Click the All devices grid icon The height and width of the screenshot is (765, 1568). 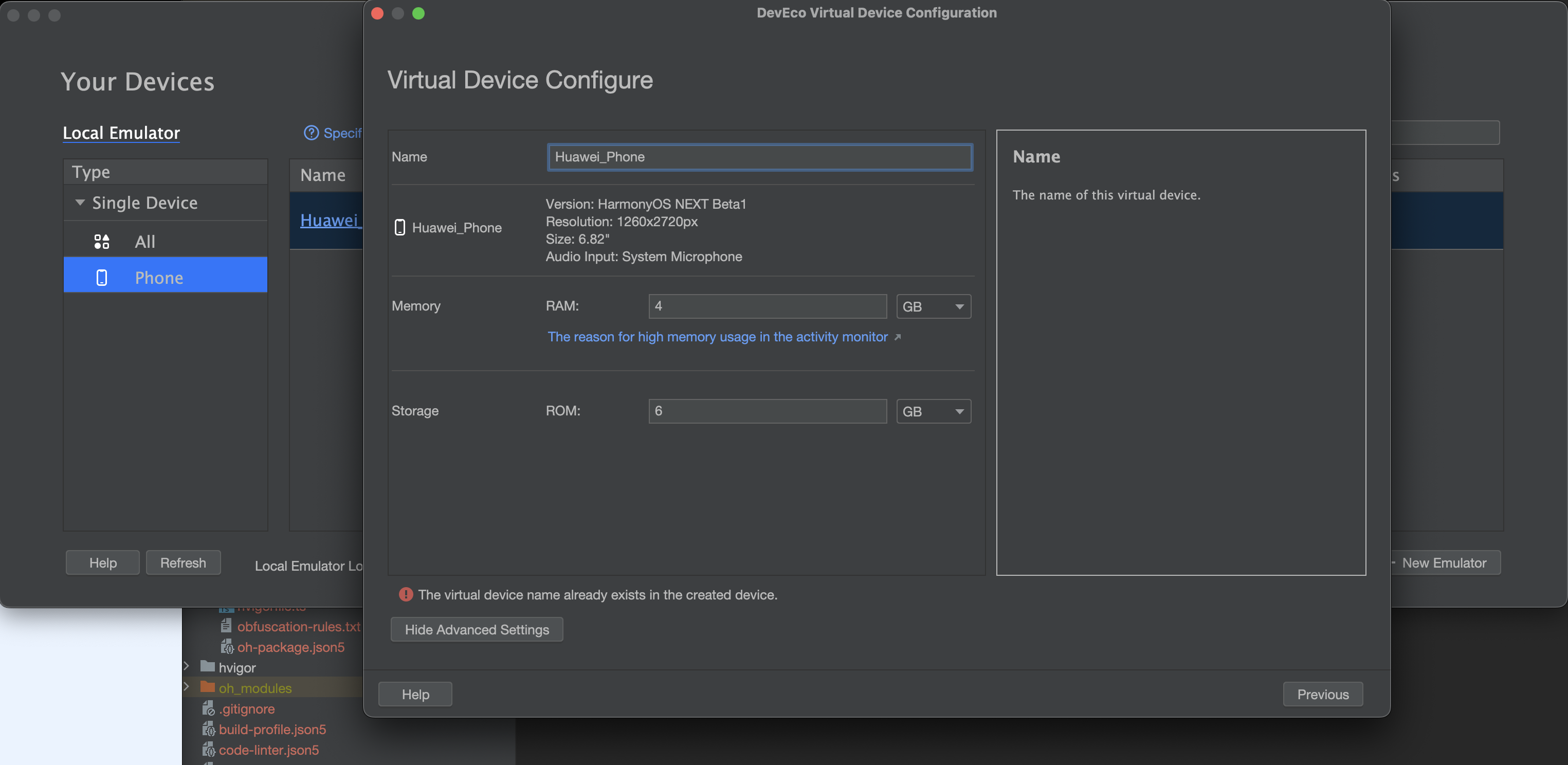[x=102, y=242]
